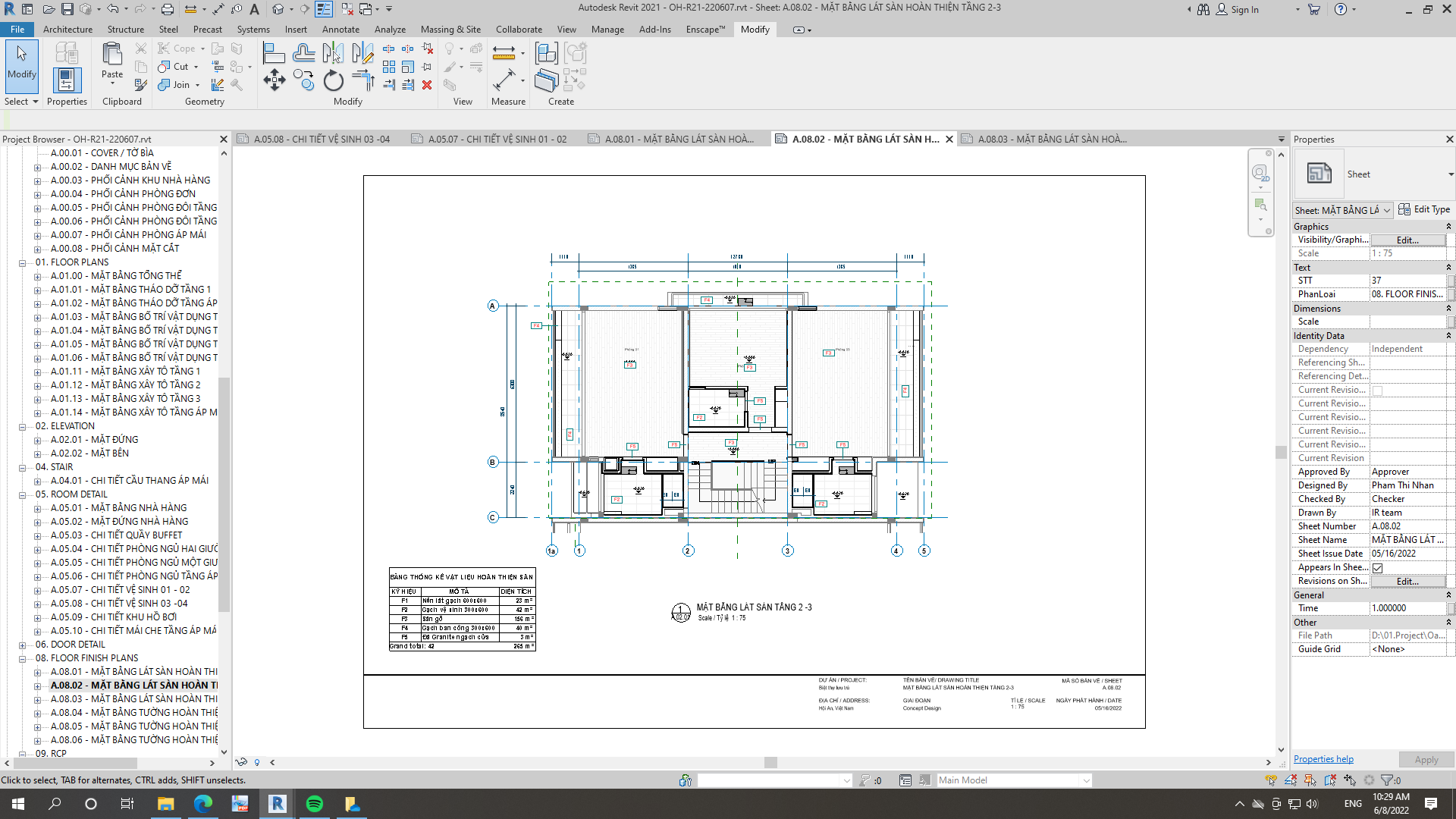Select the Align tool icon
This screenshot has height=819, width=1456.
(273, 53)
